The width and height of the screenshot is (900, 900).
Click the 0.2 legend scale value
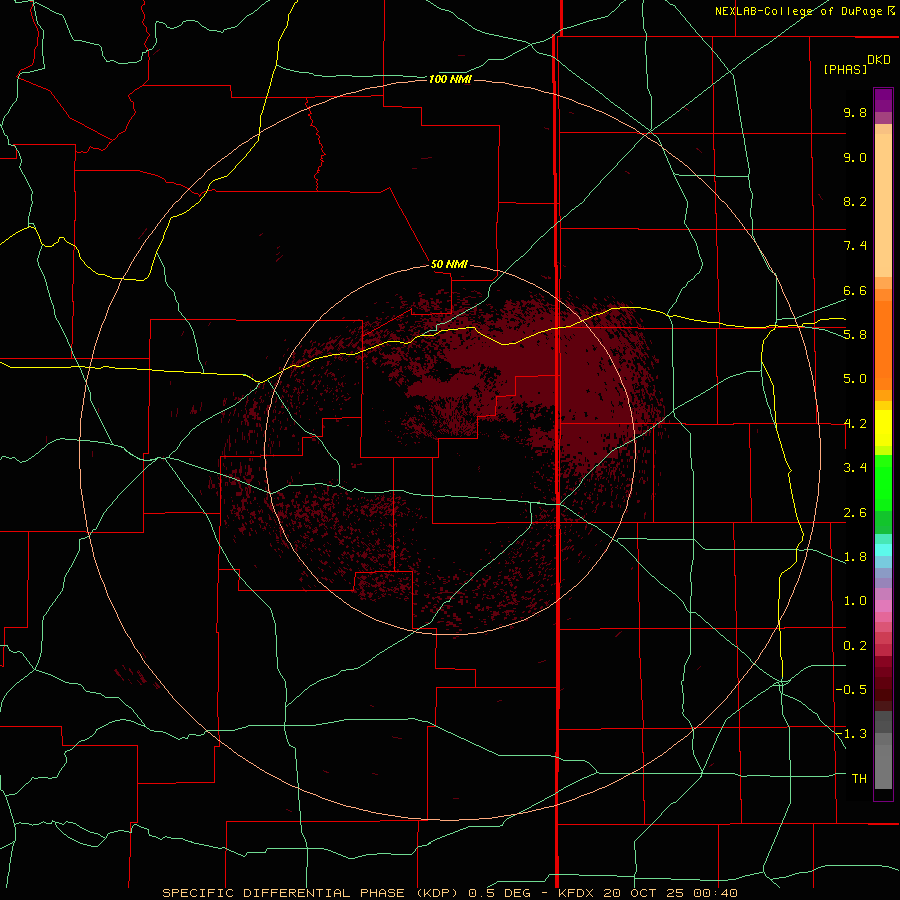coord(855,646)
